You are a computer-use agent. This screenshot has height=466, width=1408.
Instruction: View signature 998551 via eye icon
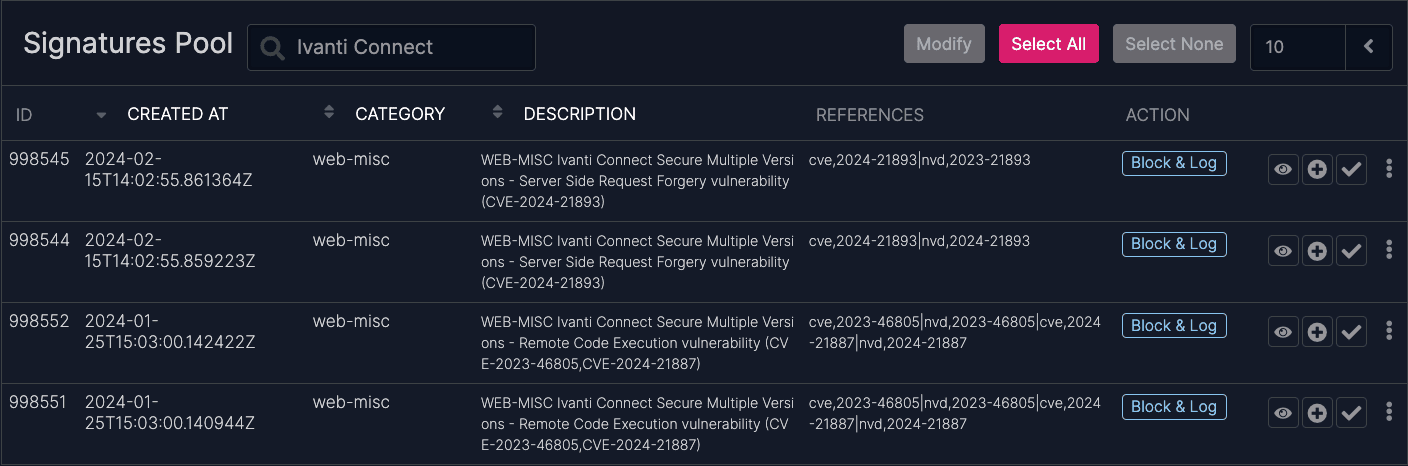tap(1283, 413)
